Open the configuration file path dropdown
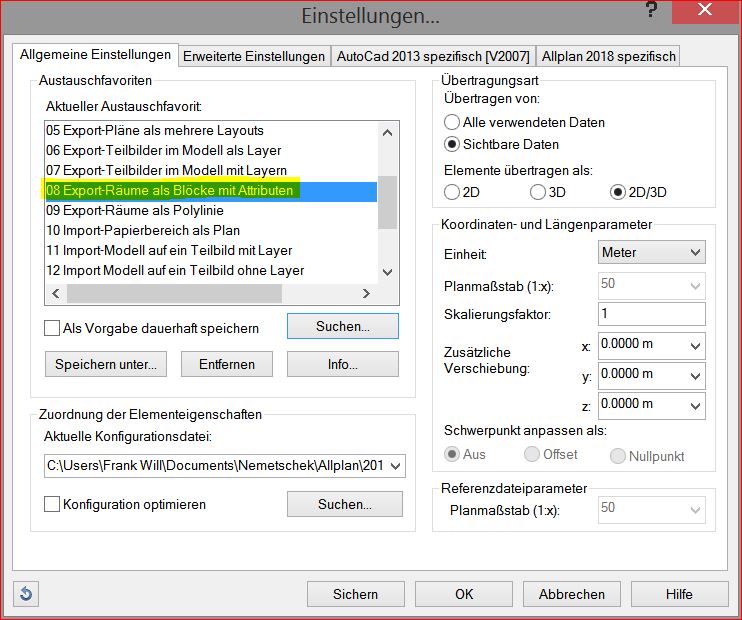Viewport: 742px width, 620px height. tap(396, 466)
